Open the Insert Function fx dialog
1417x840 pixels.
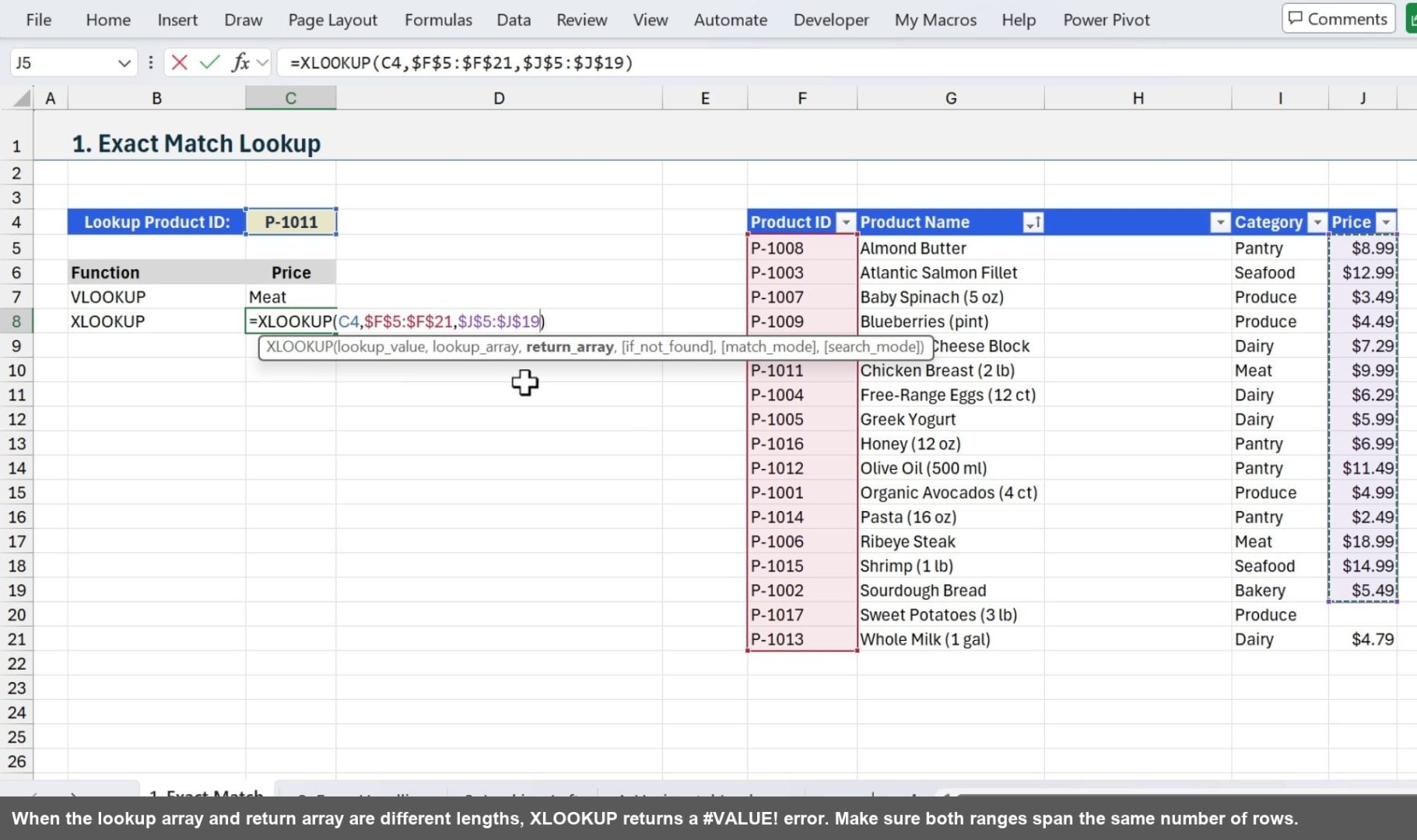point(240,62)
